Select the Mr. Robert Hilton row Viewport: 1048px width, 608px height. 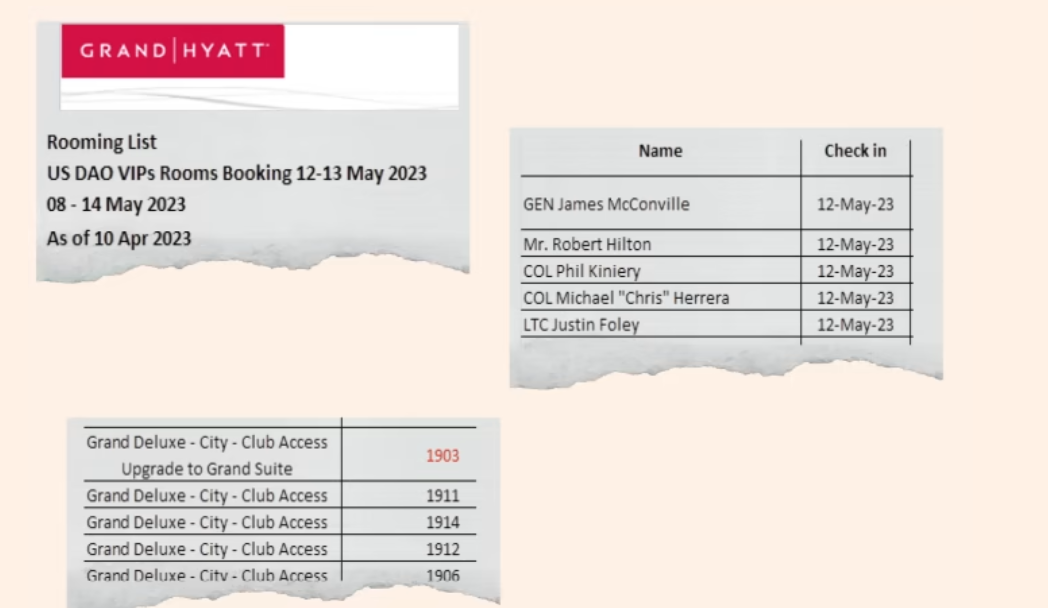pos(587,244)
